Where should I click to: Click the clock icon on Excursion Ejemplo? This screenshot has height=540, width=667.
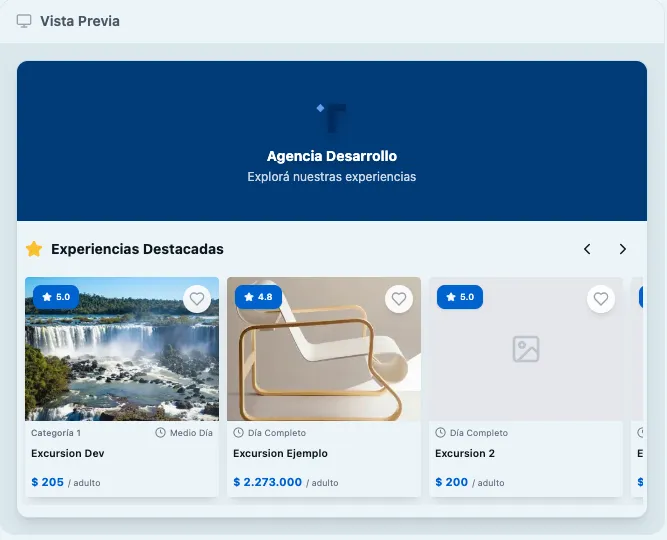(x=239, y=433)
